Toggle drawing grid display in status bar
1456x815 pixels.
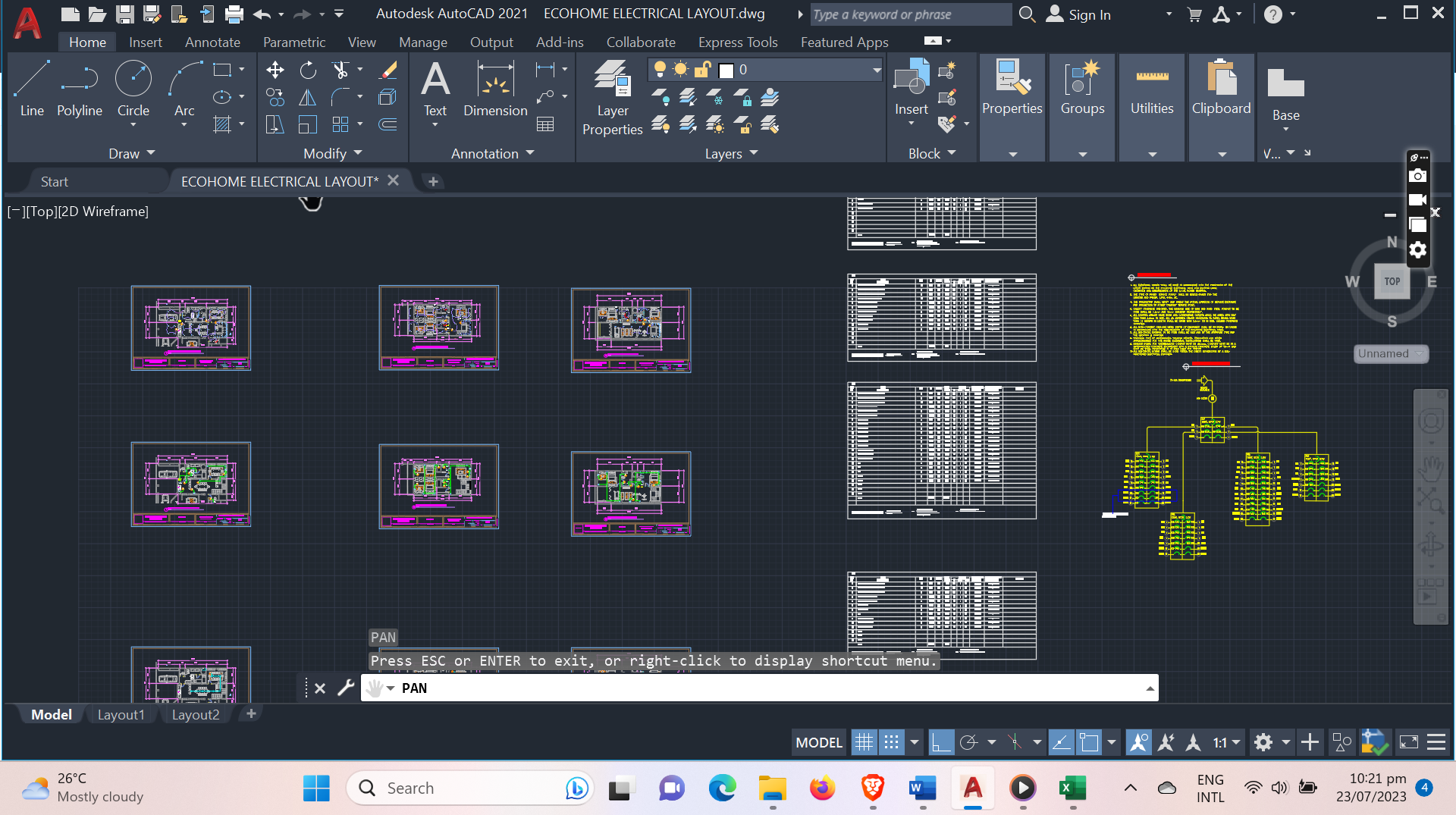(864, 742)
